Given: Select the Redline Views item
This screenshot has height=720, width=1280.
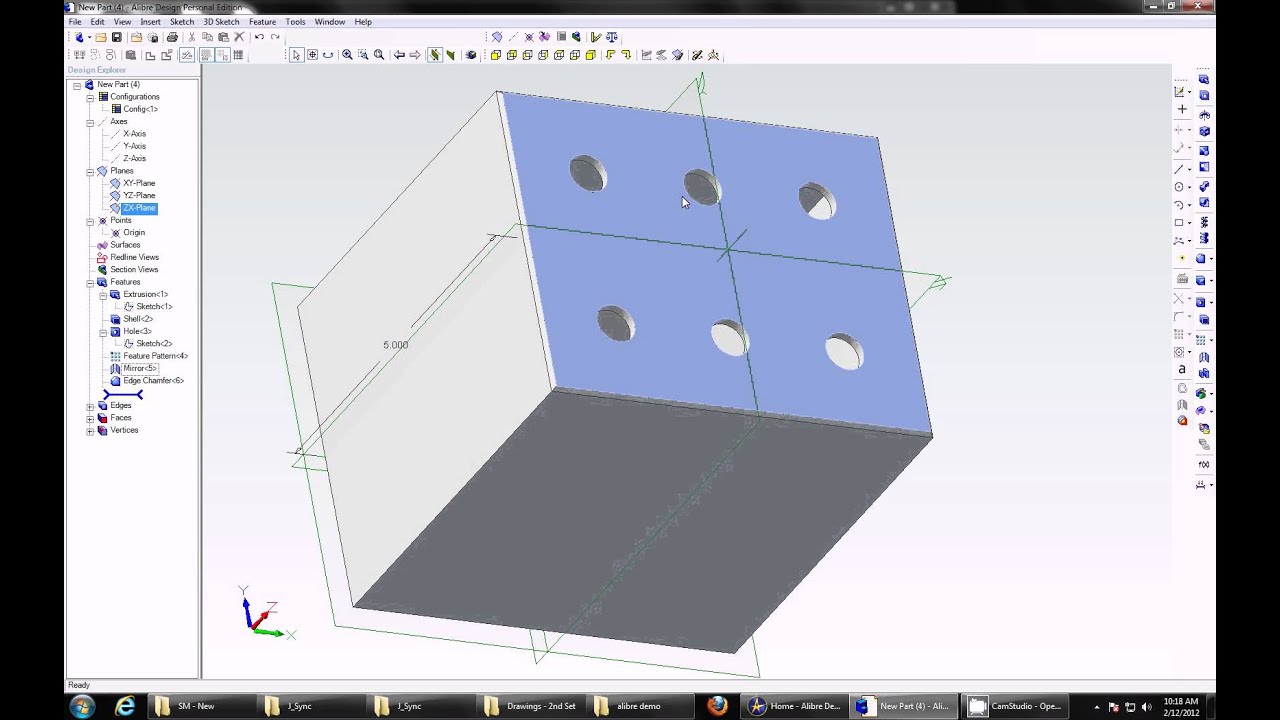Looking at the screenshot, I should pos(134,257).
